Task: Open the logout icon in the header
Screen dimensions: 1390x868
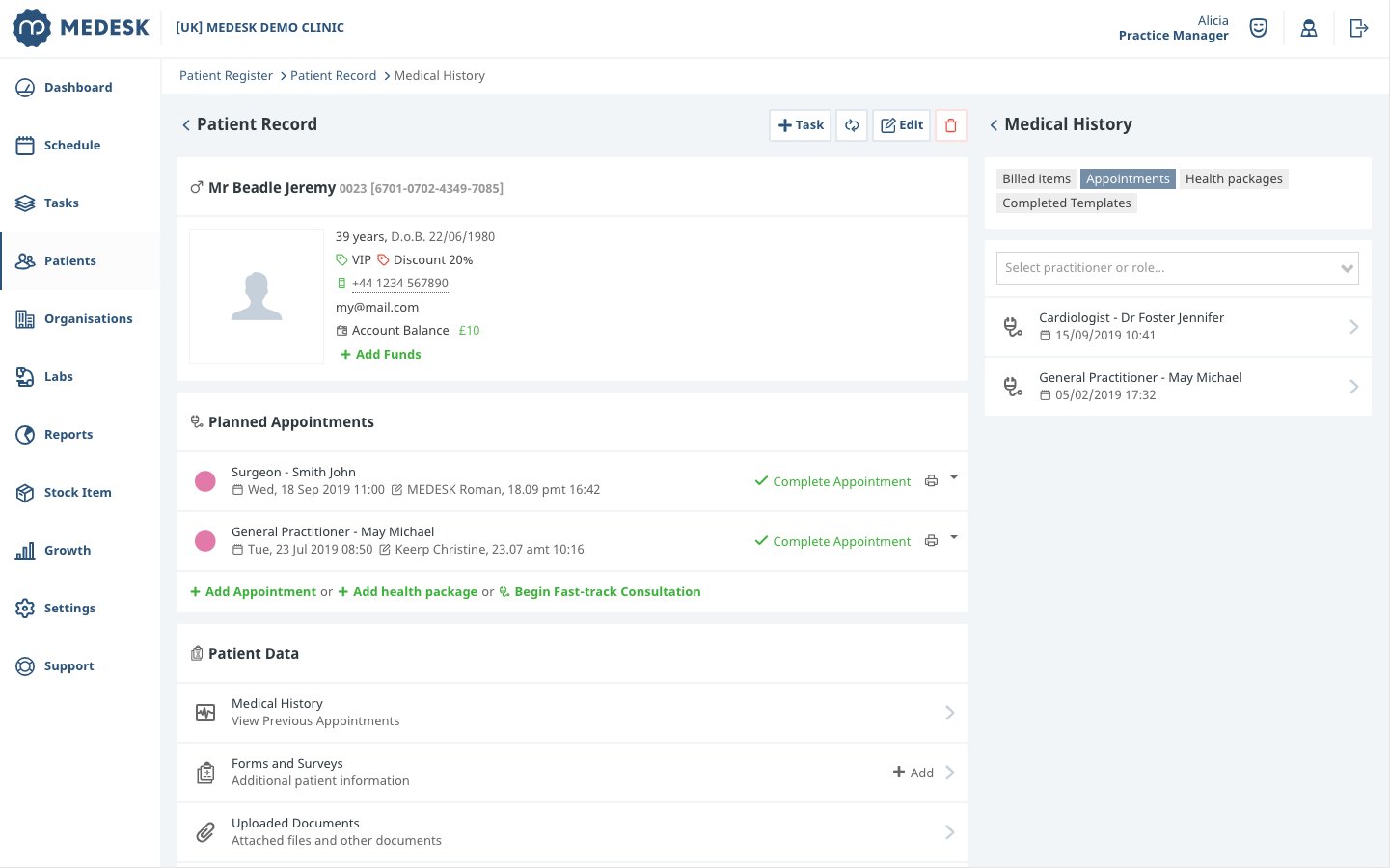Action: click(x=1358, y=28)
